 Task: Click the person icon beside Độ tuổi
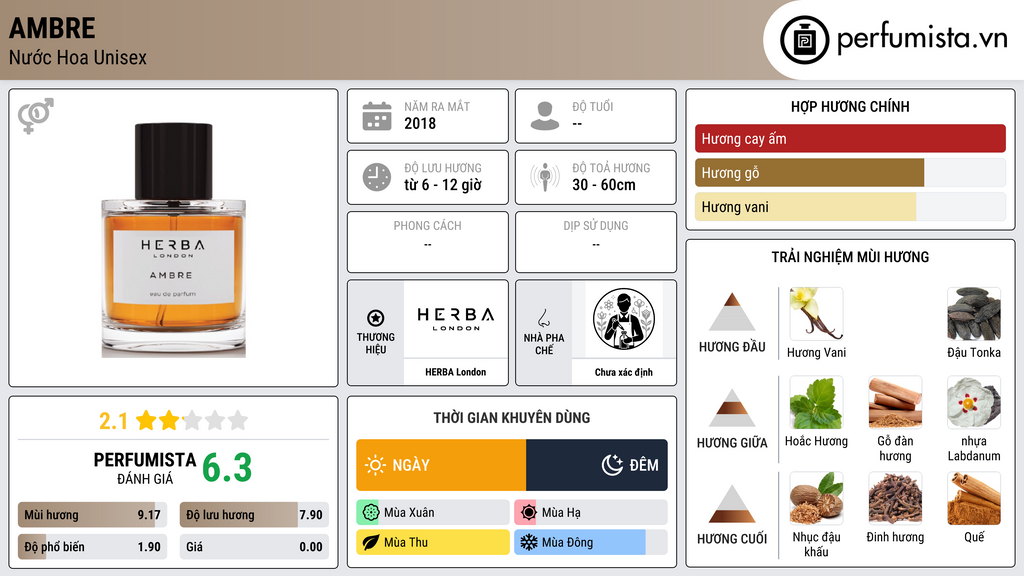(x=545, y=116)
